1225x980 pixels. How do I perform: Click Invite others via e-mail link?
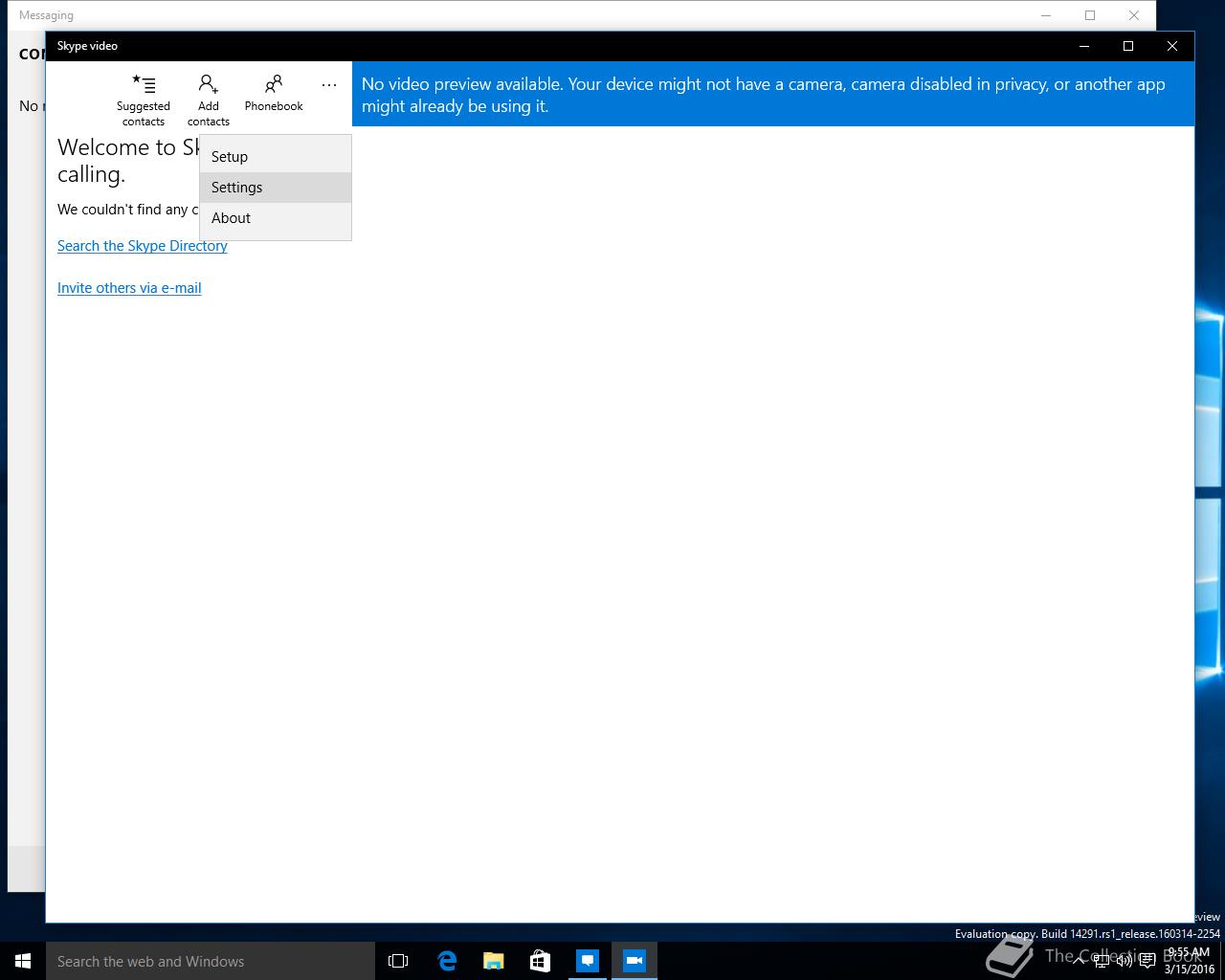[129, 288]
